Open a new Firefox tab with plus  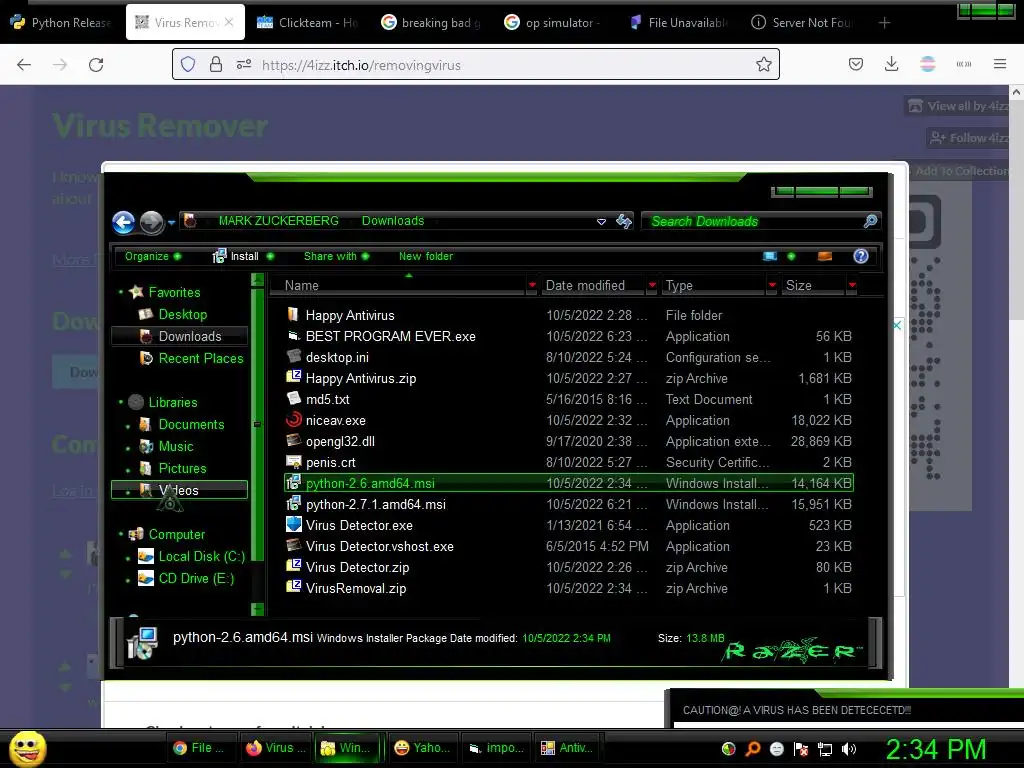click(884, 23)
